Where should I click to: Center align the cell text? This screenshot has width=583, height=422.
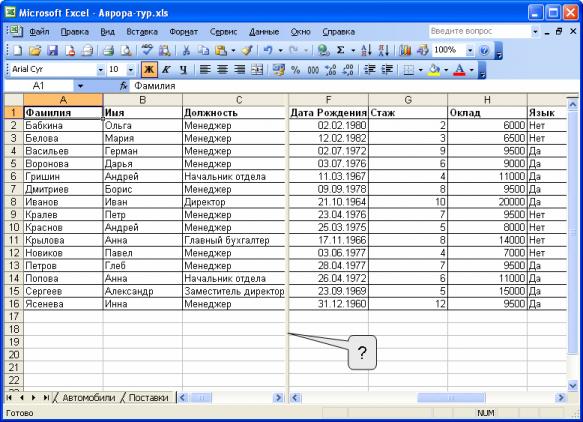[222, 70]
